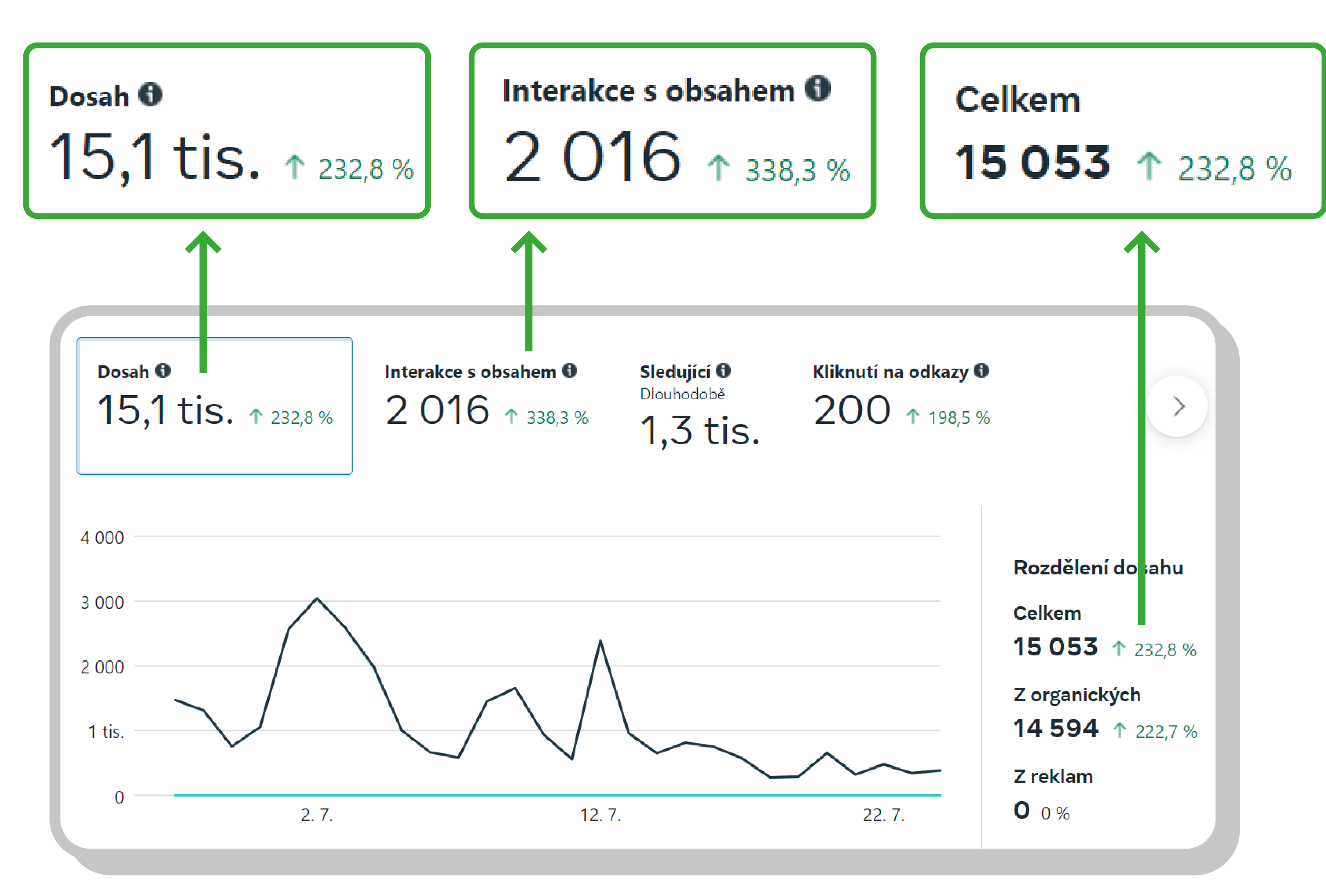Select the Interakce s obsahem metric beside Sledující
This screenshot has height=896, width=1326.
pyautogui.click(x=487, y=395)
